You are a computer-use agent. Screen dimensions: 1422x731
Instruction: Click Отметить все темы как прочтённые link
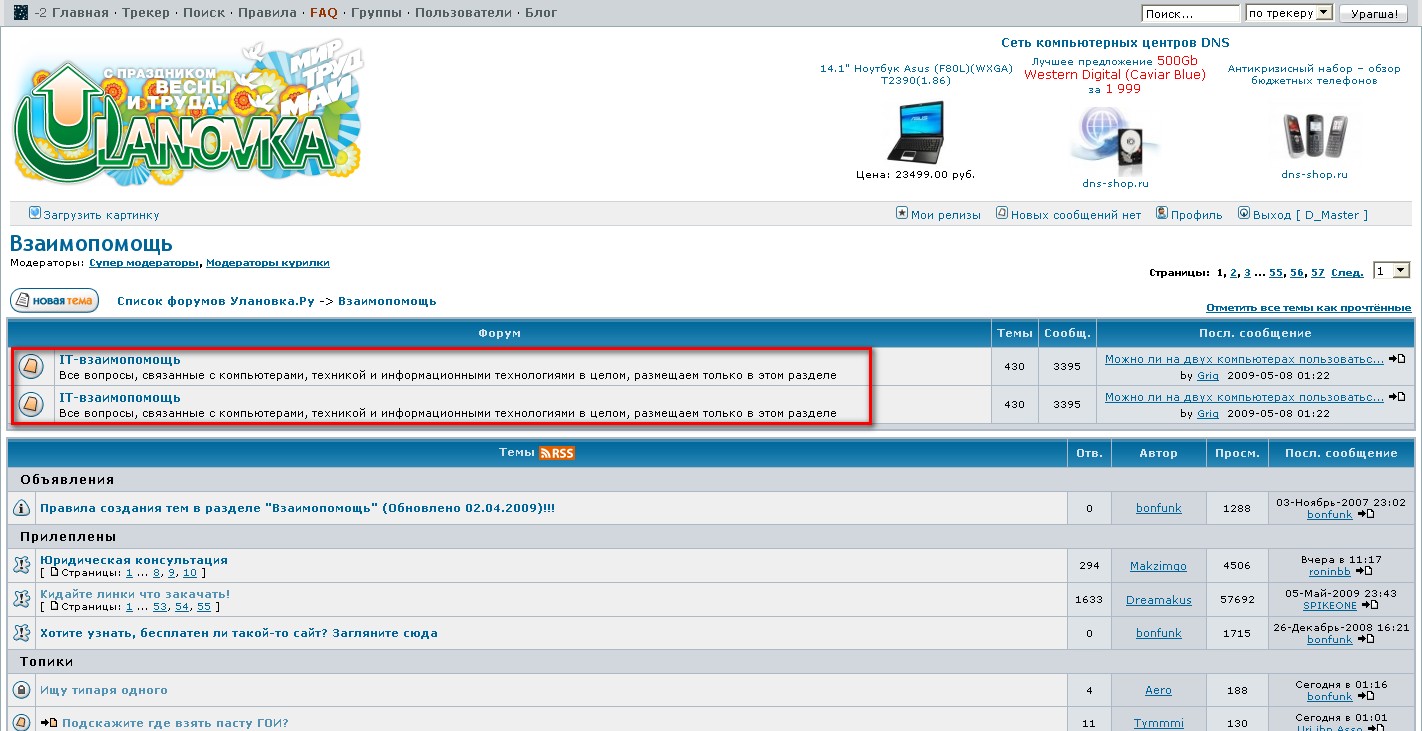pyautogui.click(x=1308, y=308)
